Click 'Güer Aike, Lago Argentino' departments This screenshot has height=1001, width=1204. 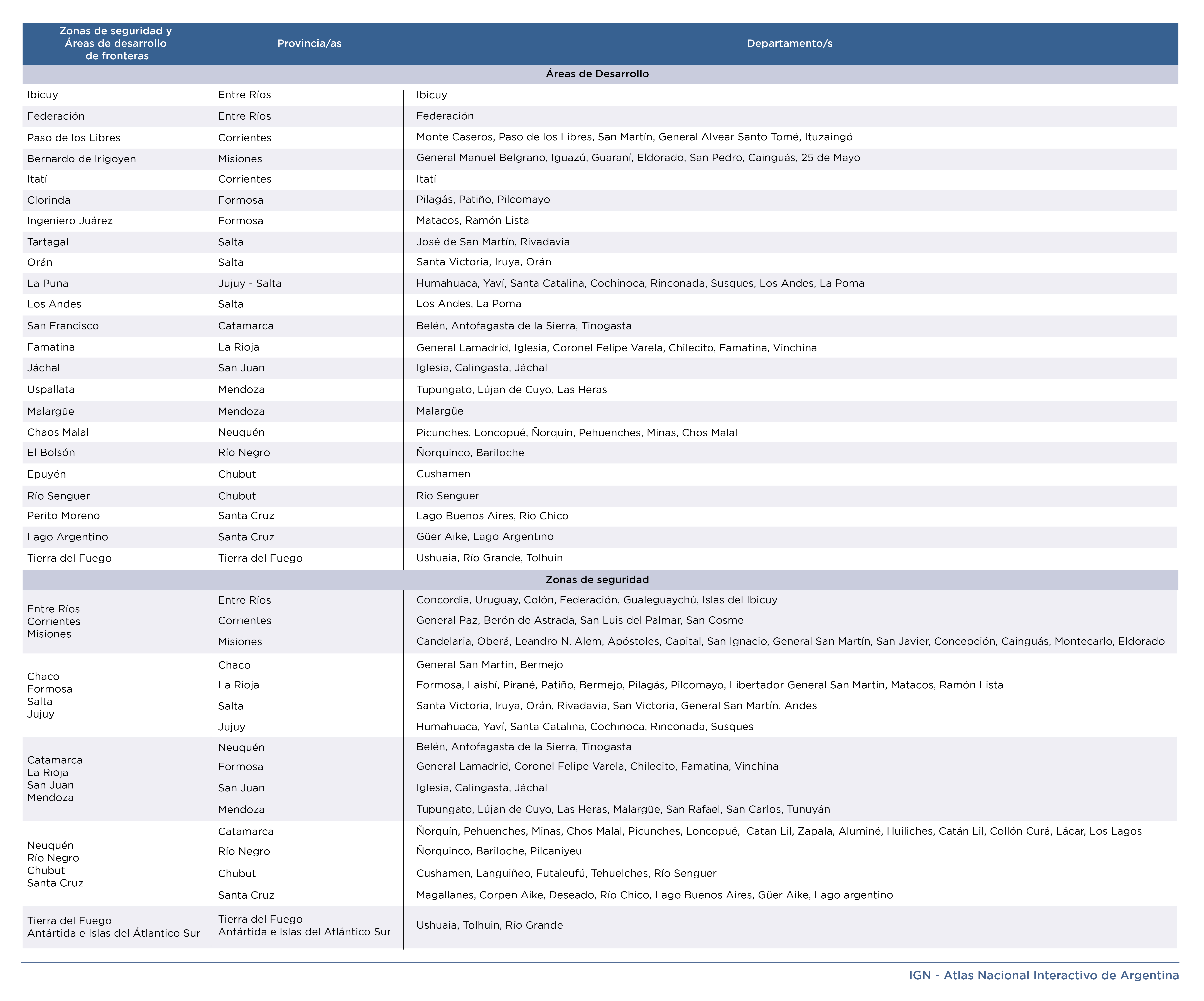(x=485, y=537)
